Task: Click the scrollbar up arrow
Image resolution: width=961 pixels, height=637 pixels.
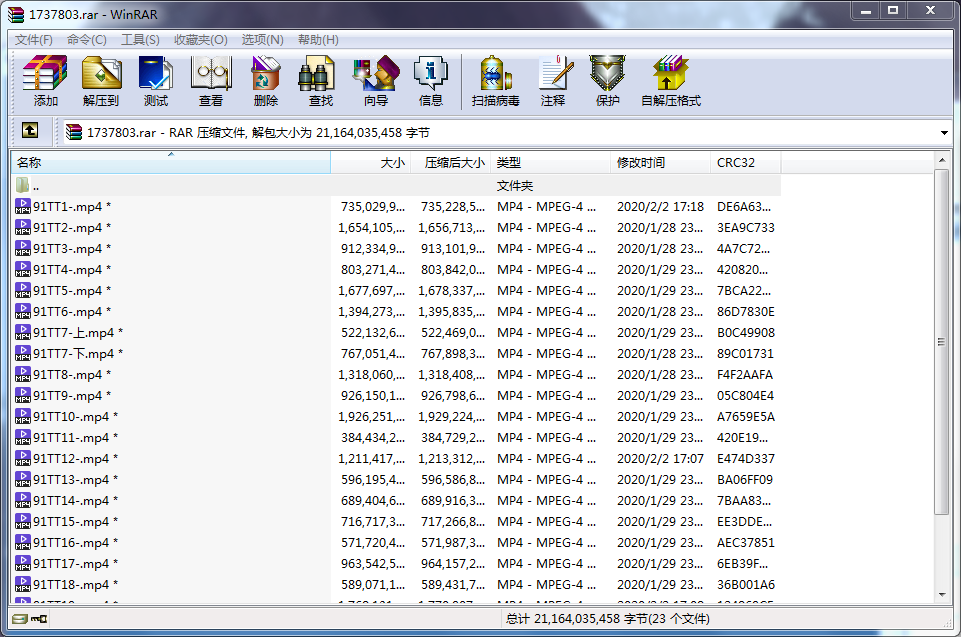Action: 941,160
